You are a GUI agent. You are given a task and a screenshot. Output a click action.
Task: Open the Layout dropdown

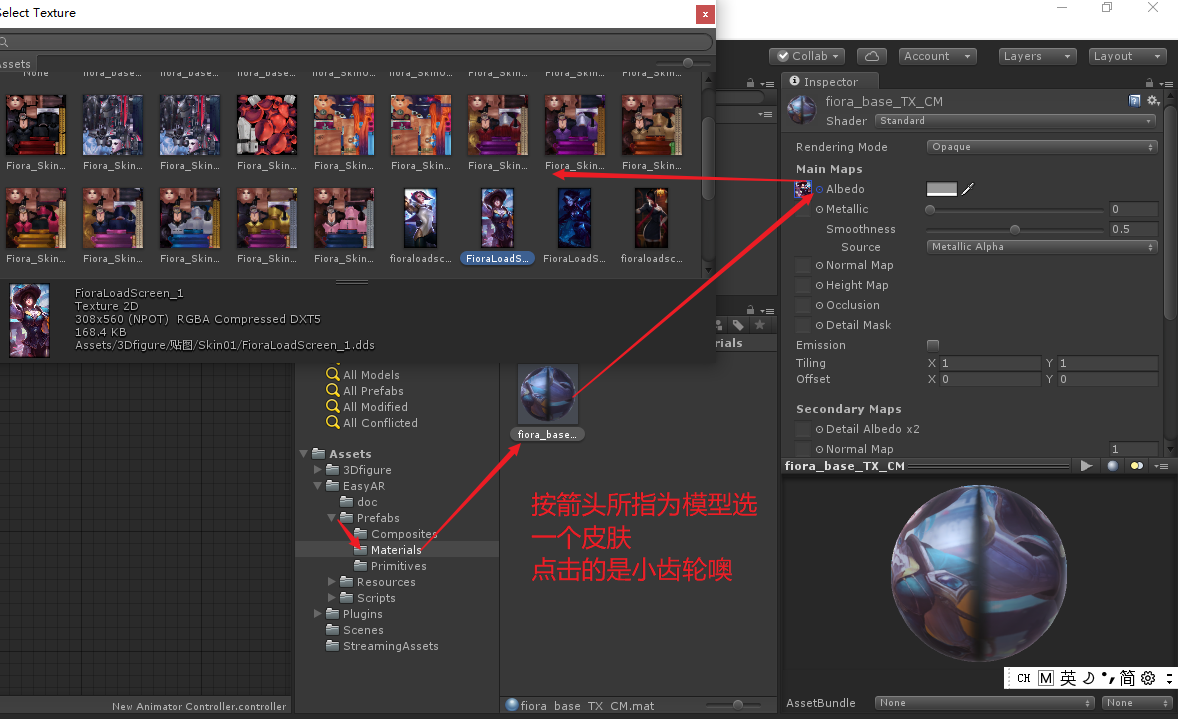pyautogui.click(x=1127, y=56)
